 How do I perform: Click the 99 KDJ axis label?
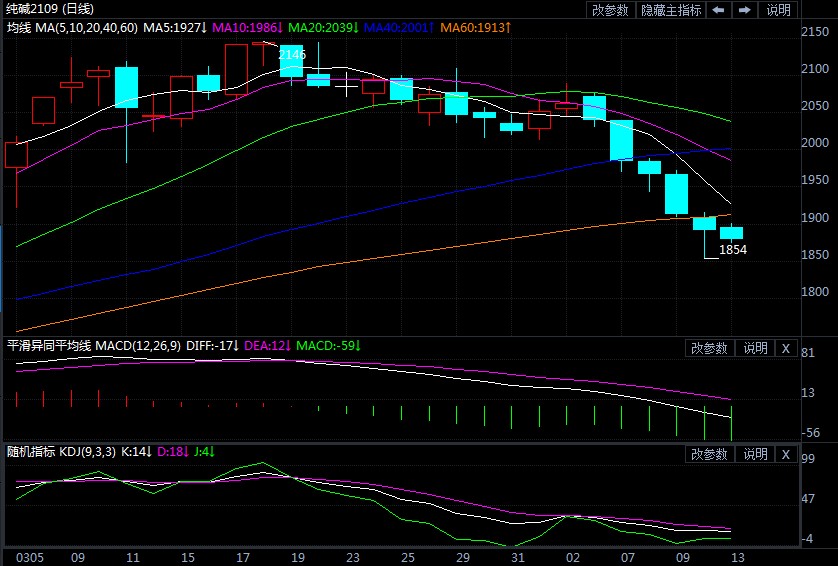tap(808, 459)
